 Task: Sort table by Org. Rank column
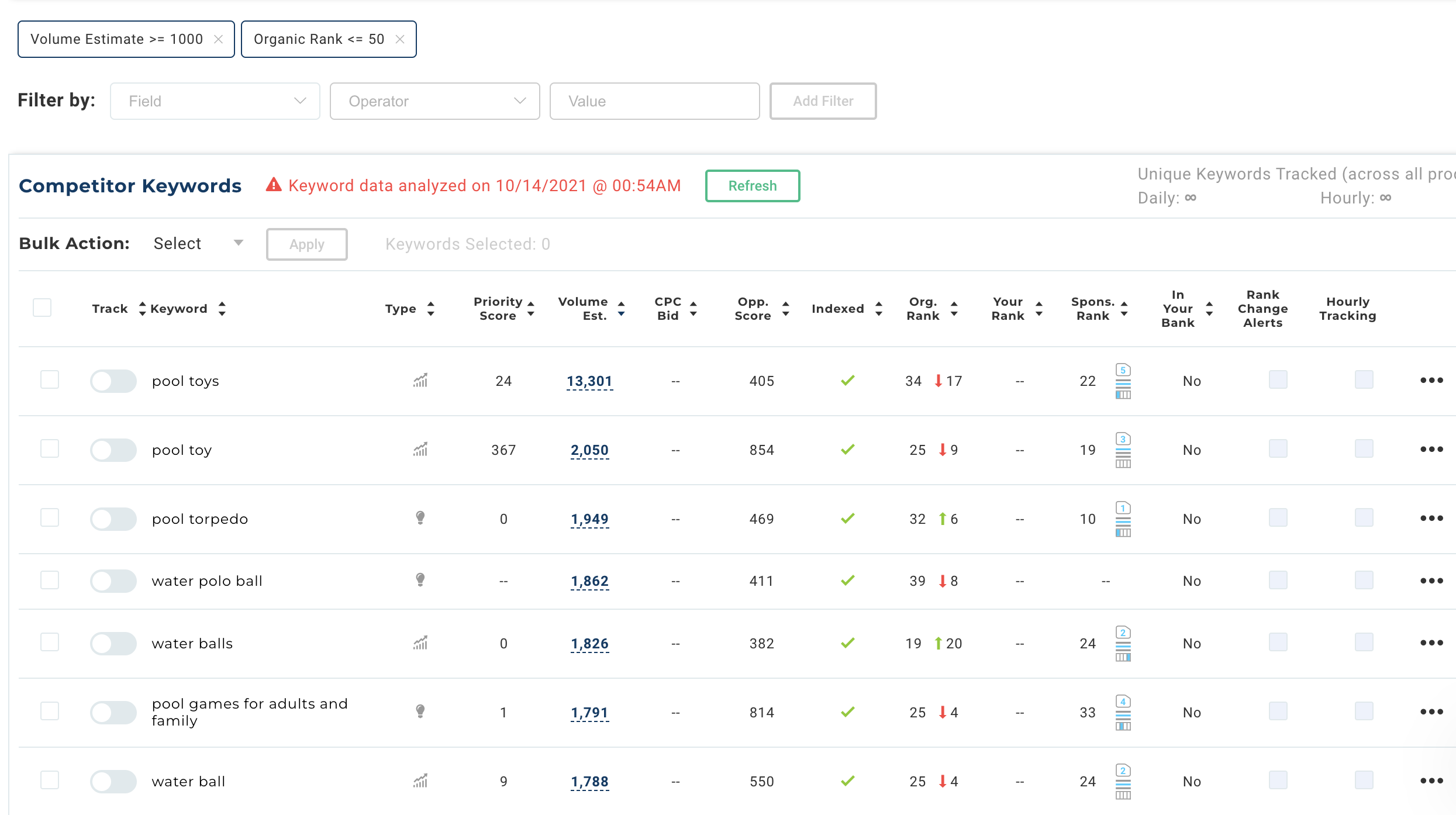(954, 309)
